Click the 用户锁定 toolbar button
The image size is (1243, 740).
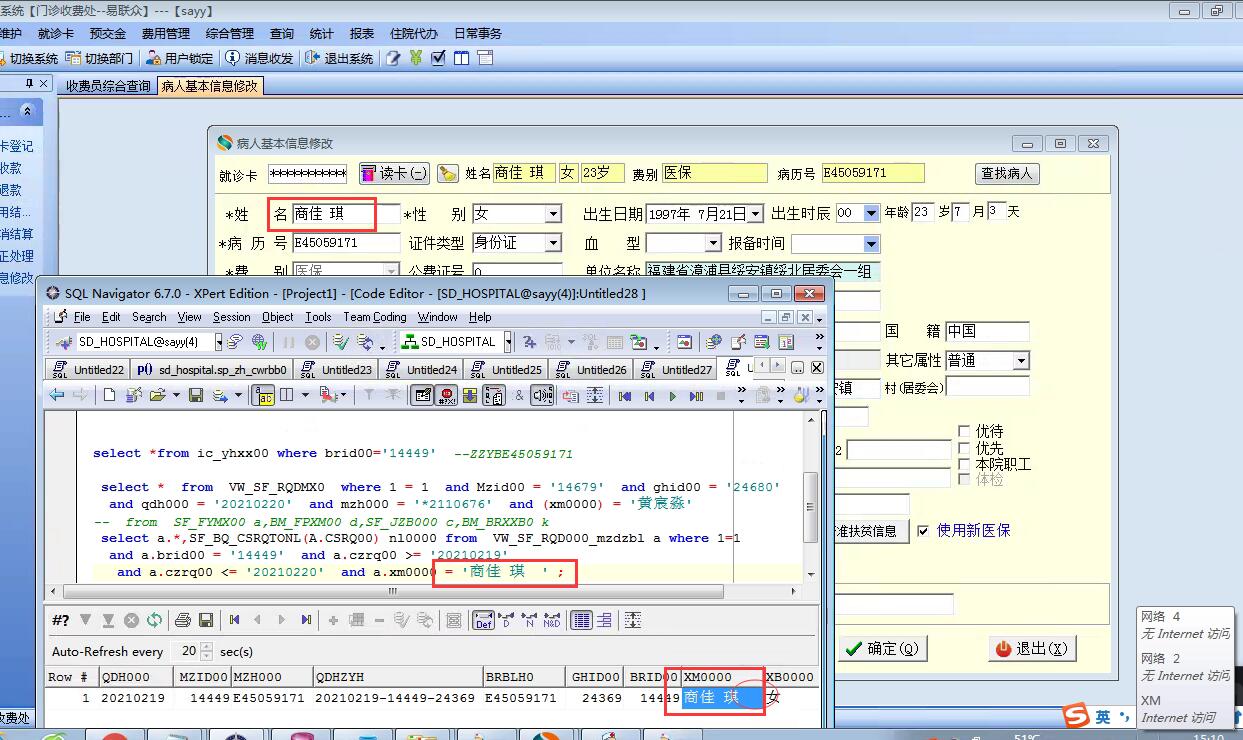coord(179,58)
